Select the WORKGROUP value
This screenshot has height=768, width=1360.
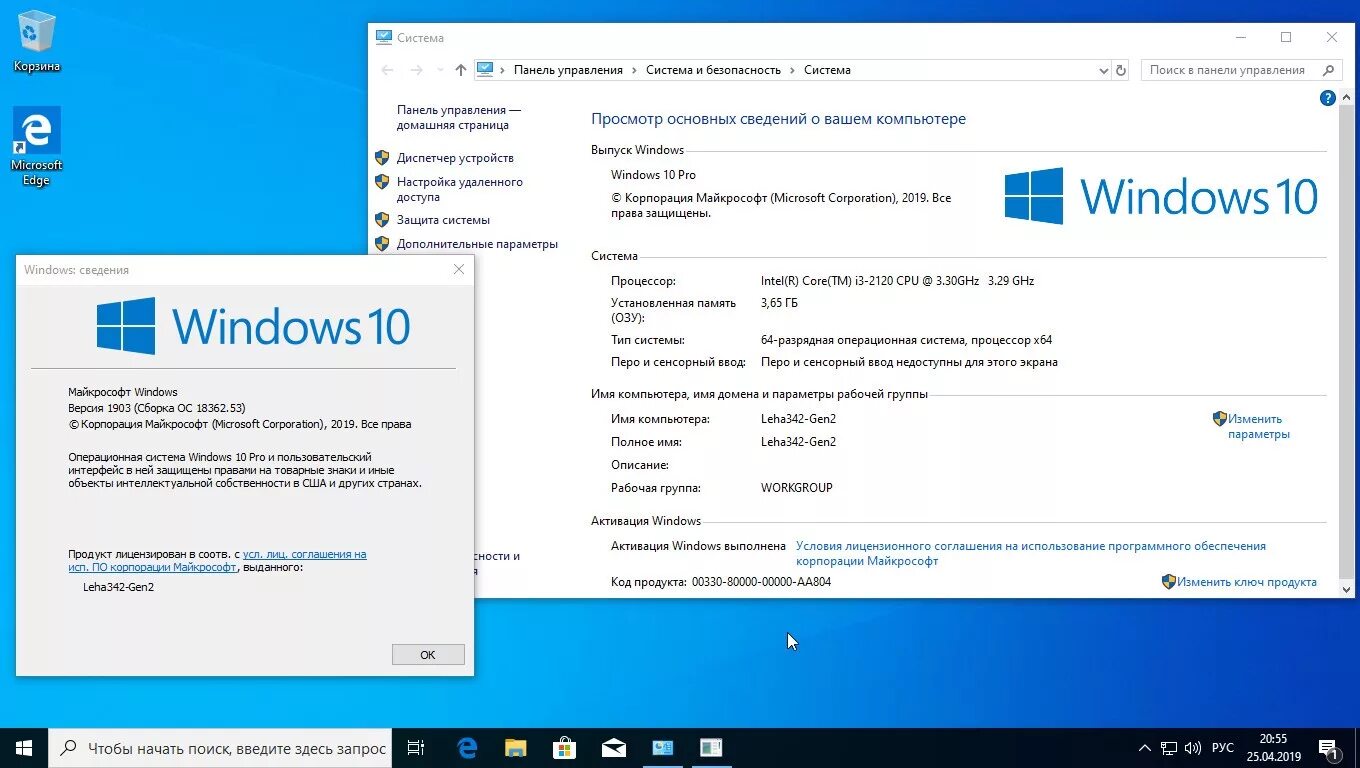pyautogui.click(x=796, y=488)
